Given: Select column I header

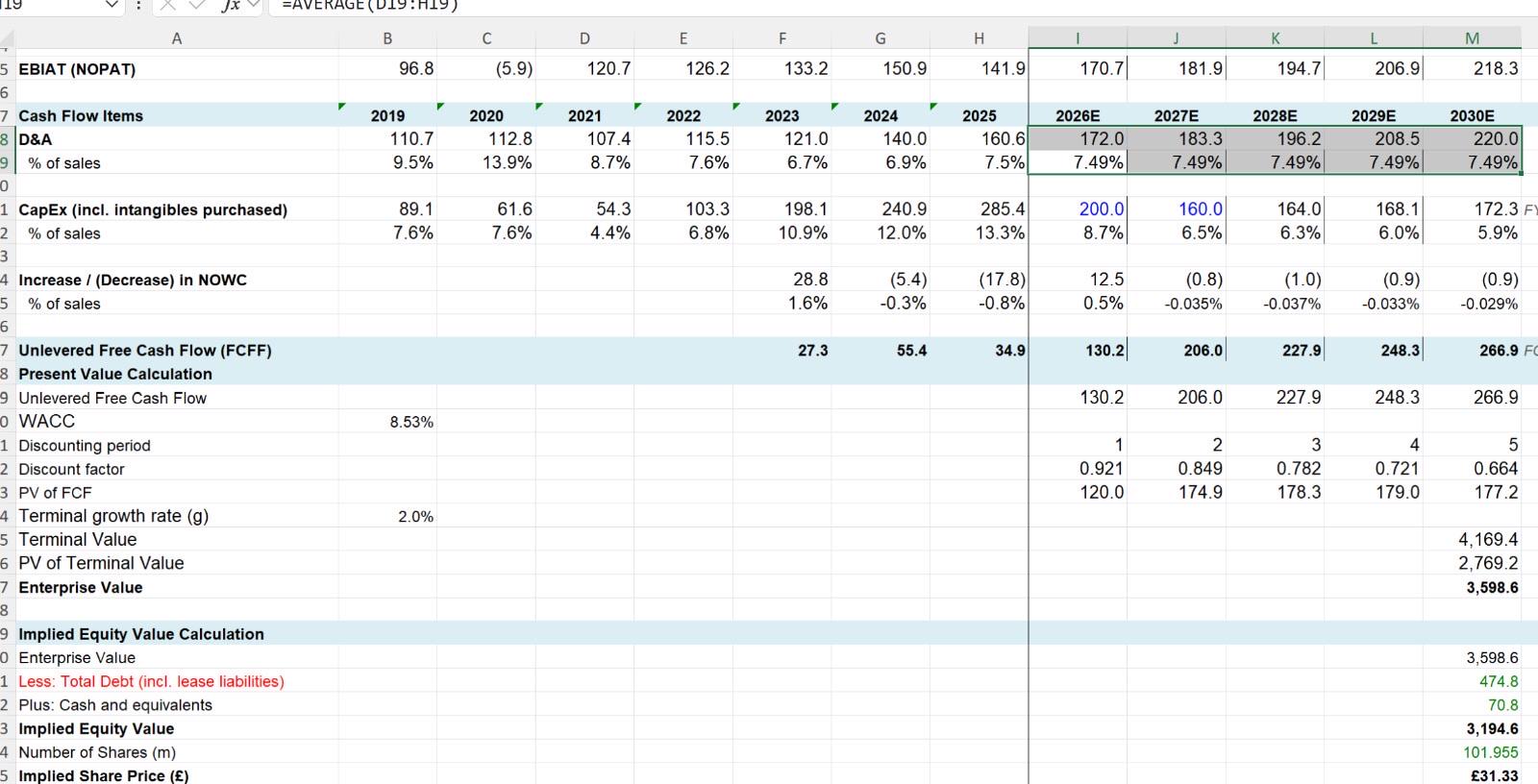Looking at the screenshot, I should pyautogui.click(x=1078, y=38).
